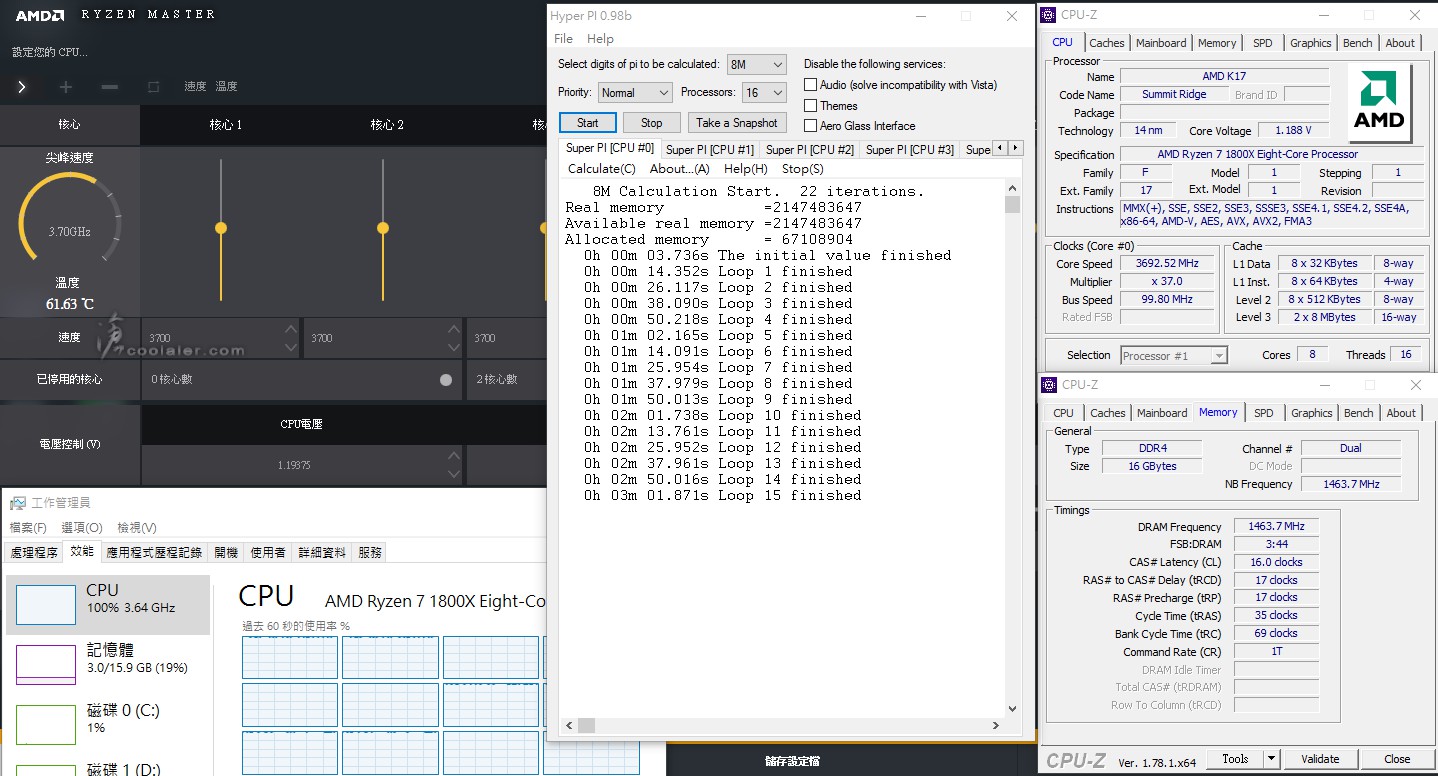This screenshot has width=1438, height=776.
Task: Switch to Super PI [CPU #3] tab
Action: pyautogui.click(x=910, y=150)
